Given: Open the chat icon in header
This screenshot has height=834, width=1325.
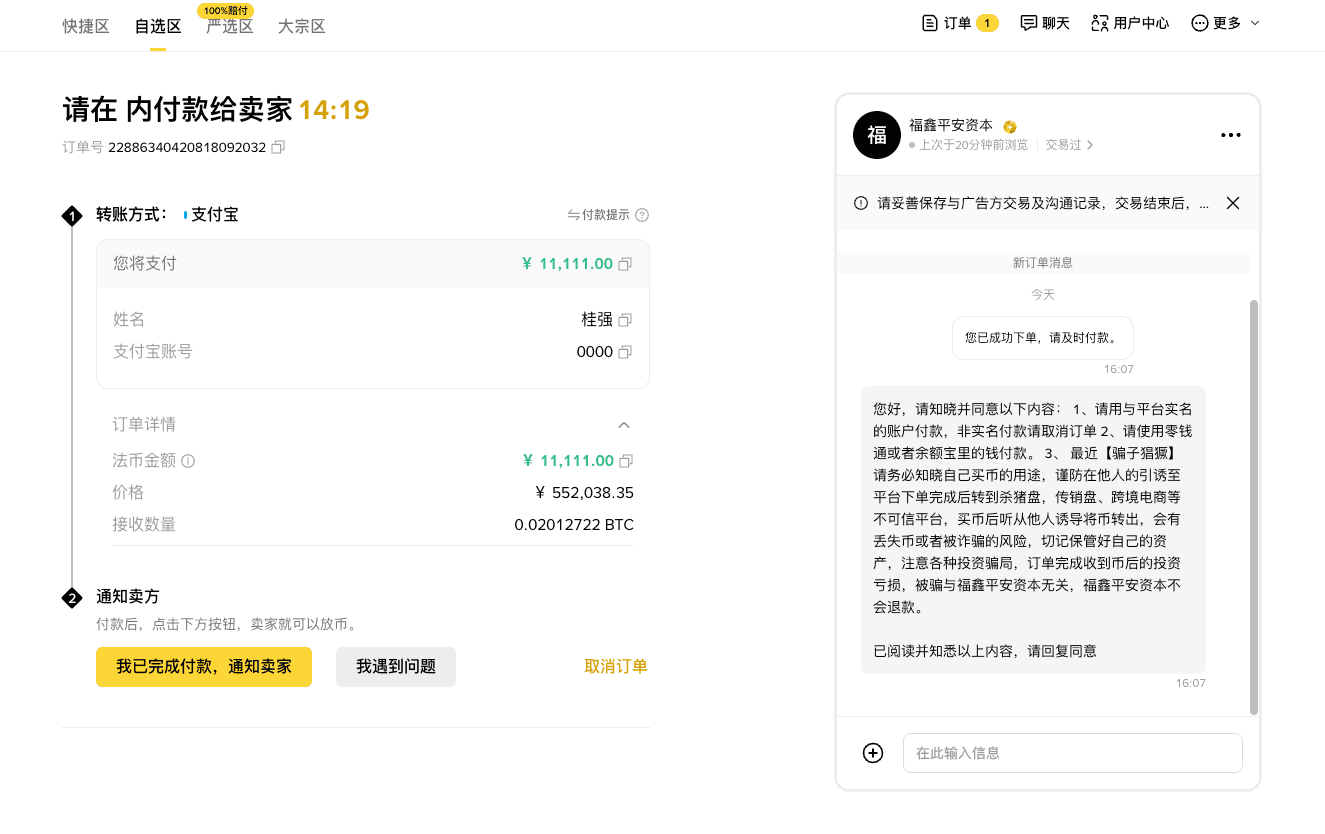Looking at the screenshot, I should (x=1028, y=23).
